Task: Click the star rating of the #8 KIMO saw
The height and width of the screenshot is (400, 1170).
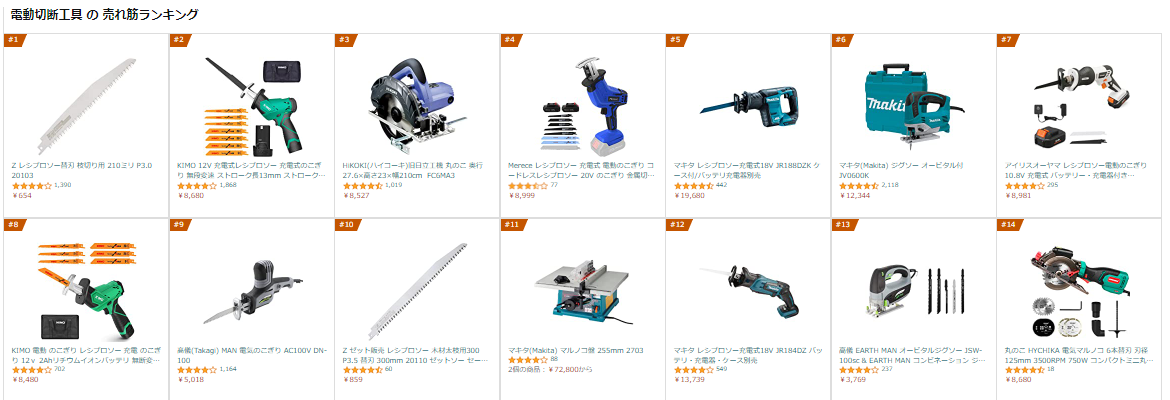Action: point(31,371)
